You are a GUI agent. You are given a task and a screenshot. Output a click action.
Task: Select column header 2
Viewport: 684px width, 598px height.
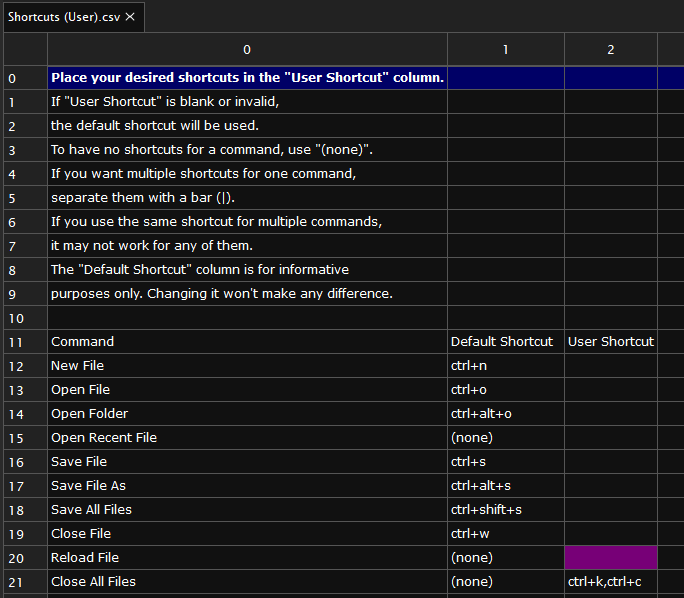tap(611, 50)
